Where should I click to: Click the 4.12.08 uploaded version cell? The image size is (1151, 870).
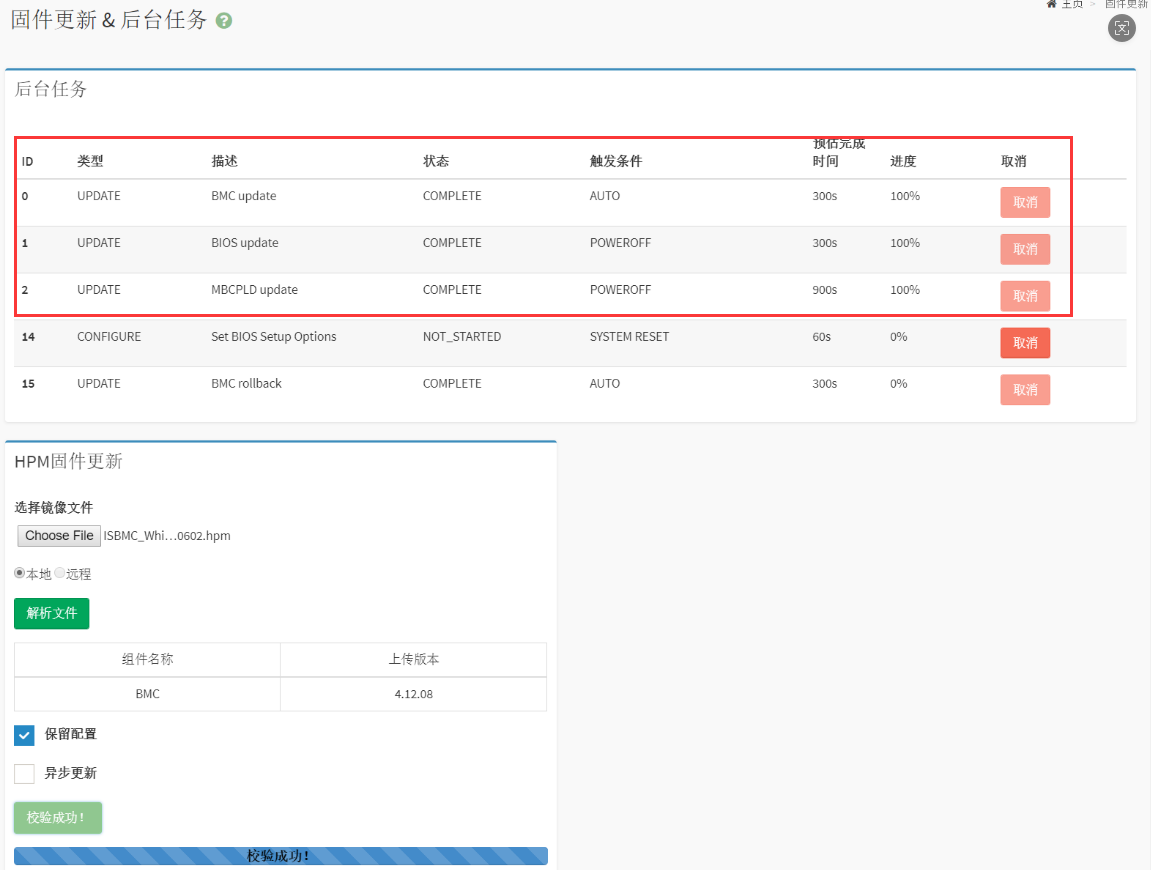[413, 694]
